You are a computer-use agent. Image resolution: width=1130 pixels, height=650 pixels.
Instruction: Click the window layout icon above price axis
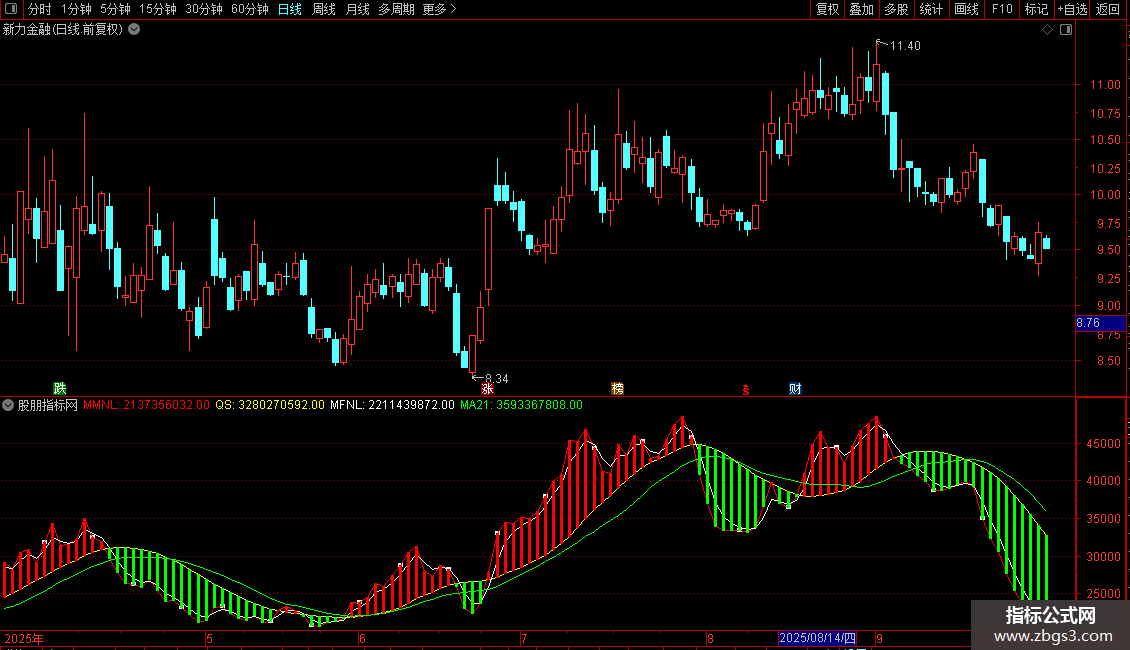[1066, 30]
